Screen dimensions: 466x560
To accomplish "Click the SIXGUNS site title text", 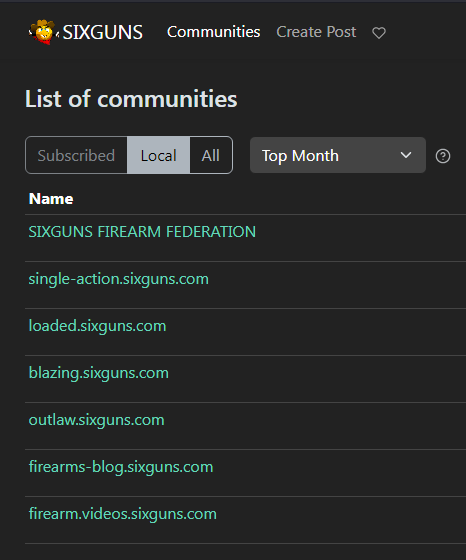I will (x=102, y=32).
